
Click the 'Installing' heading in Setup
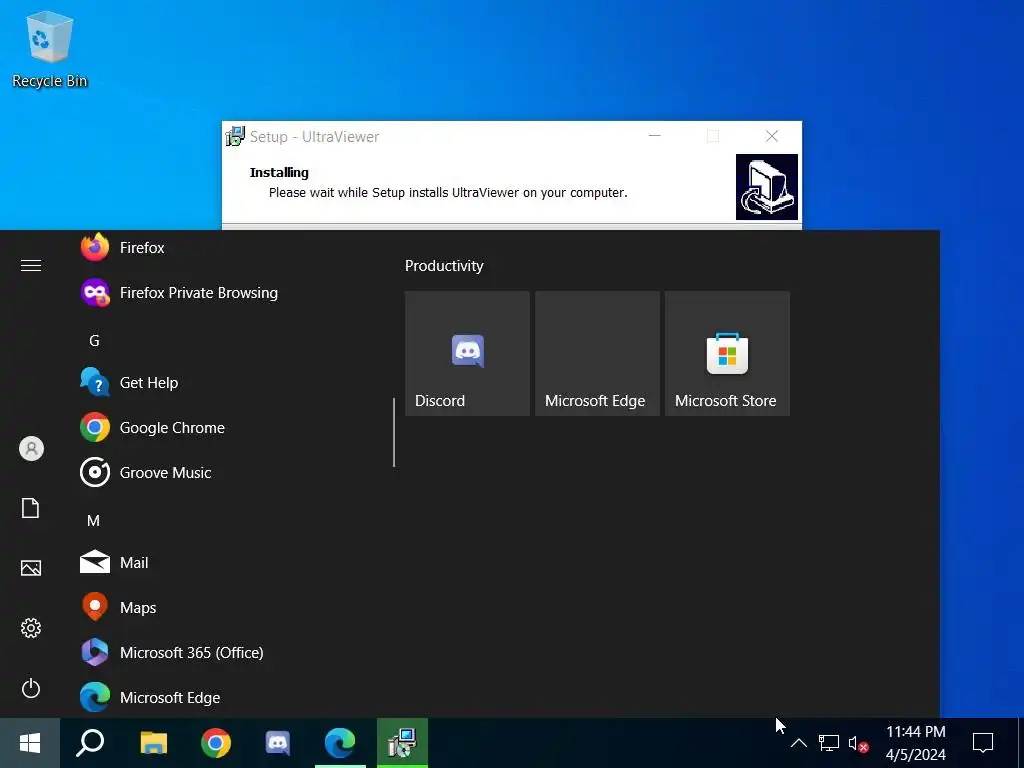(x=279, y=172)
